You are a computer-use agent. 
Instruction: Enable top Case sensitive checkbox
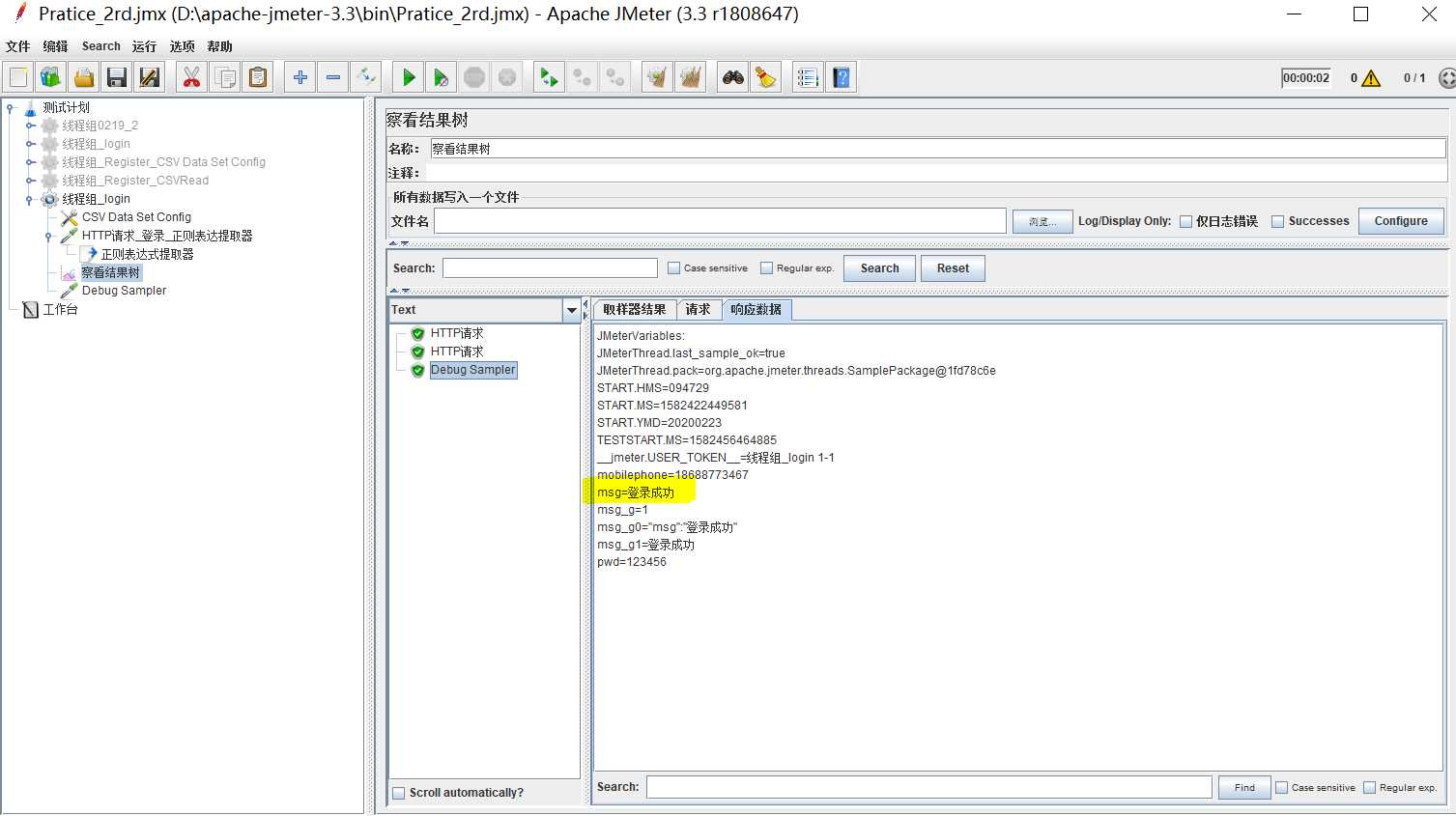[x=673, y=268]
